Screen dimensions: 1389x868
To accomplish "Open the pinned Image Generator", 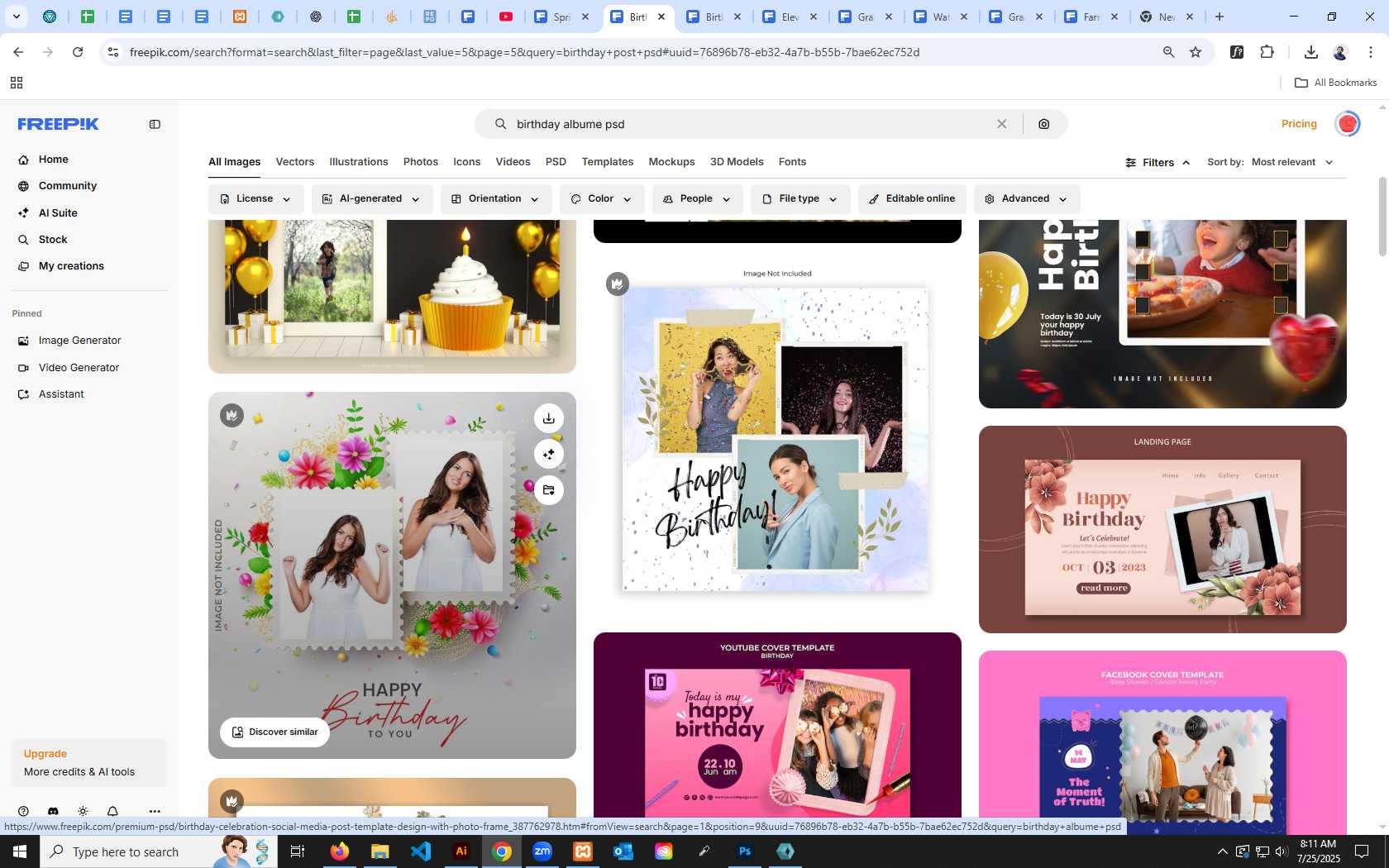I will click(79, 341).
